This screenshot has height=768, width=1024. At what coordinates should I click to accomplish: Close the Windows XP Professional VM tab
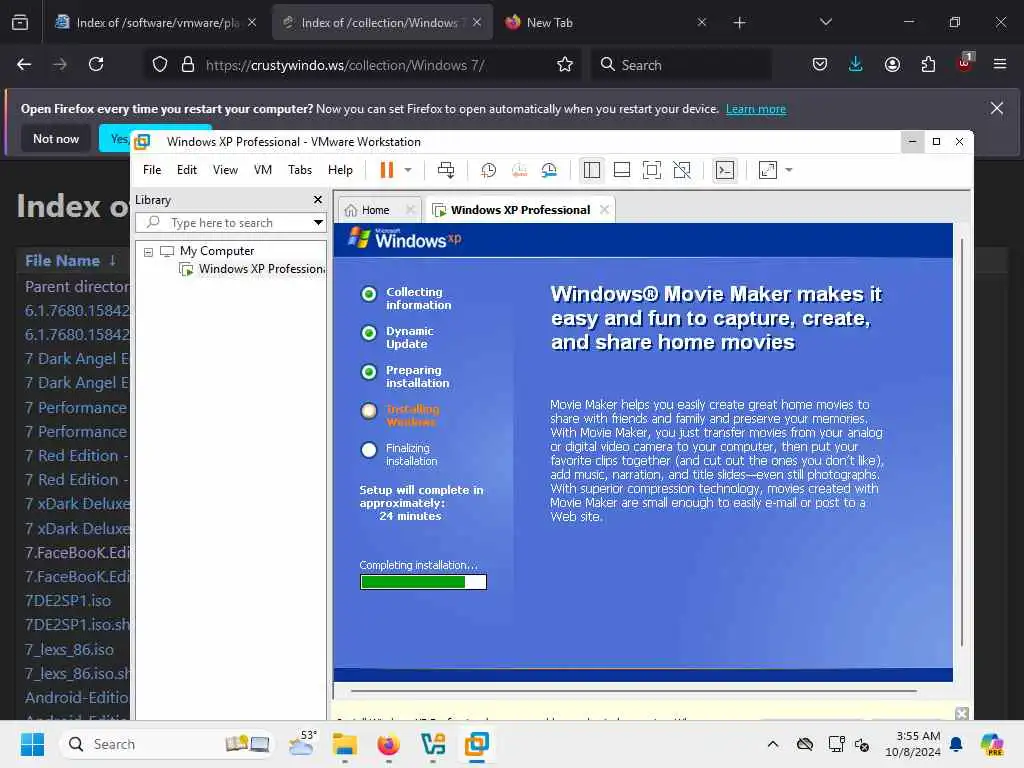pyautogui.click(x=605, y=210)
